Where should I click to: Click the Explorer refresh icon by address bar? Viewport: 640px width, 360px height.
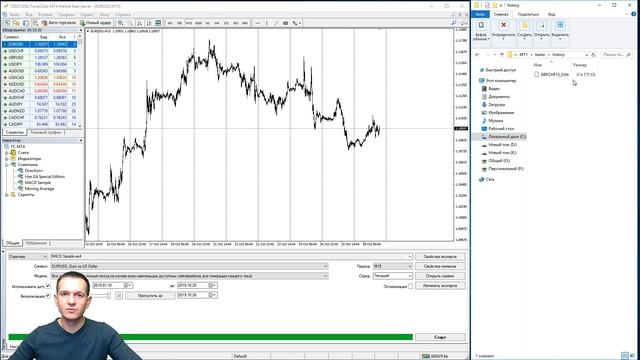pyautogui.click(x=593, y=55)
